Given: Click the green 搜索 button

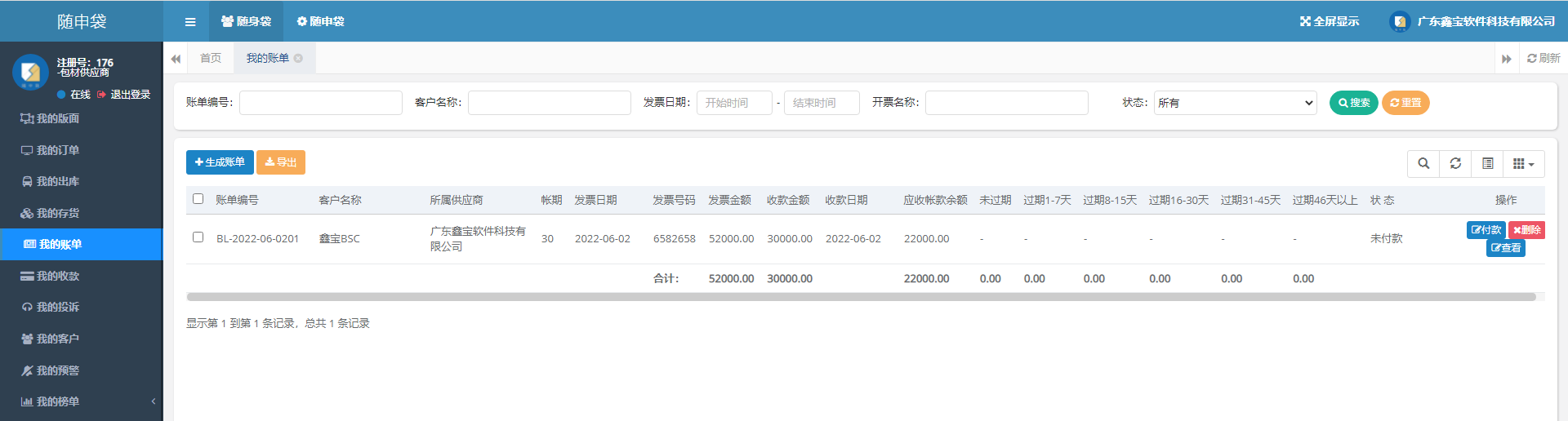Looking at the screenshot, I should 1354,103.
